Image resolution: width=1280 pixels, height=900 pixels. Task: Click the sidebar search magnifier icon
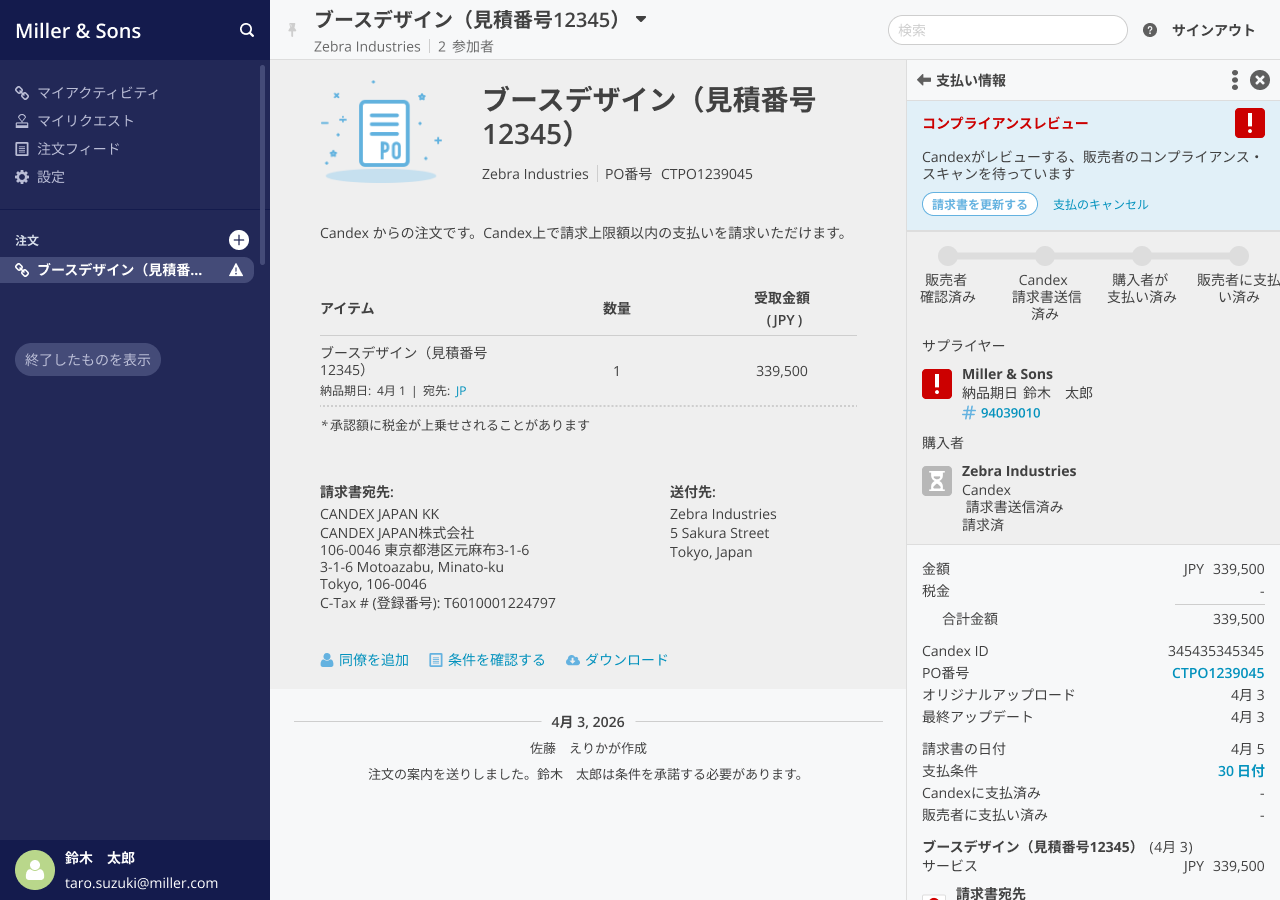(247, 30)
